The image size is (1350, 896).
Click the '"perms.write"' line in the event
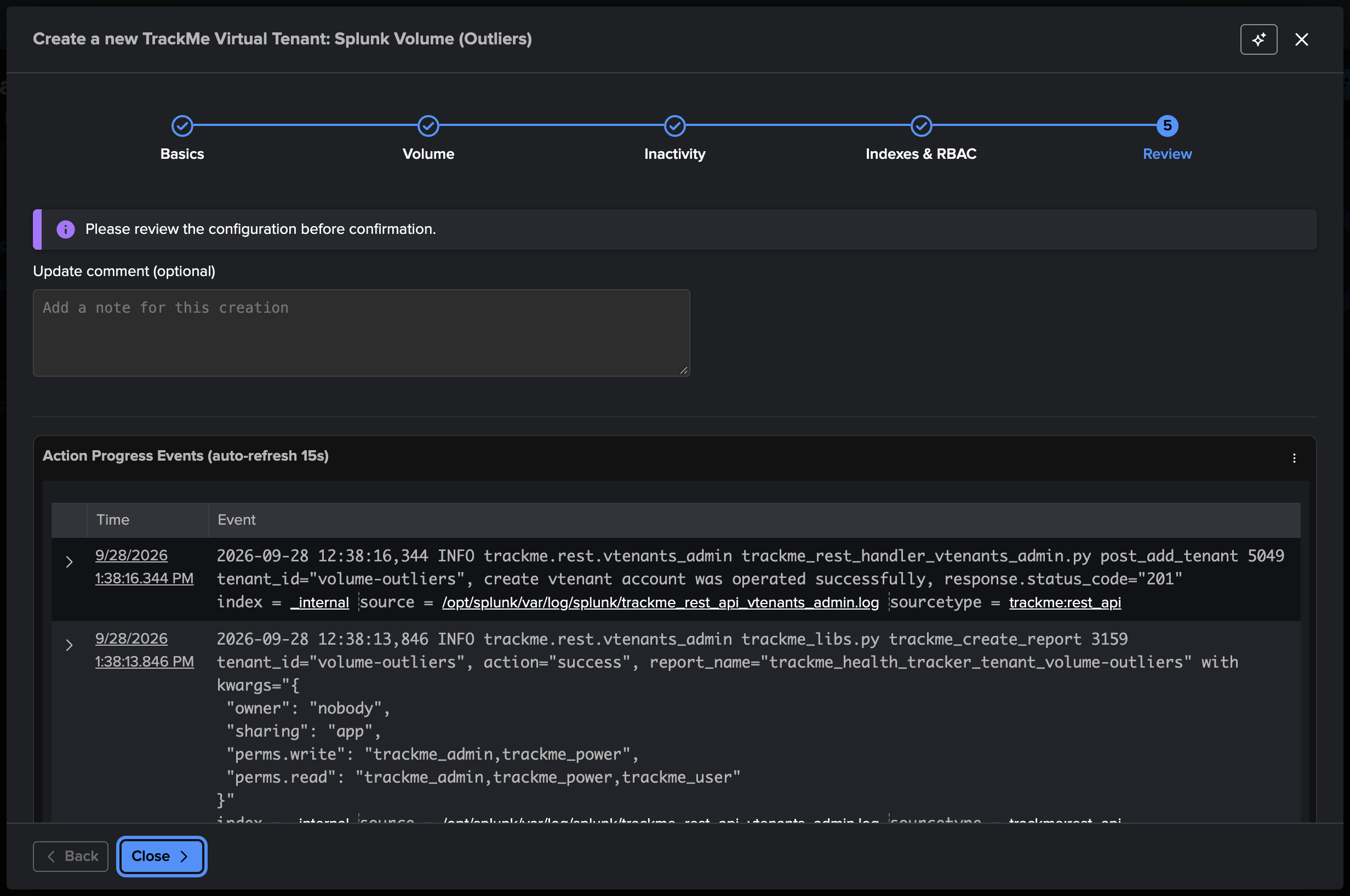click(432, 754)
